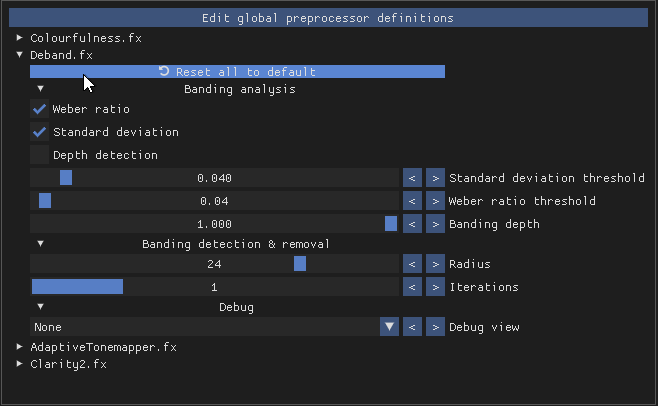658x406 pixels.
Task: Decrease the Radius value with arrow
Action: pyautogui.click(x=412, y=264)
